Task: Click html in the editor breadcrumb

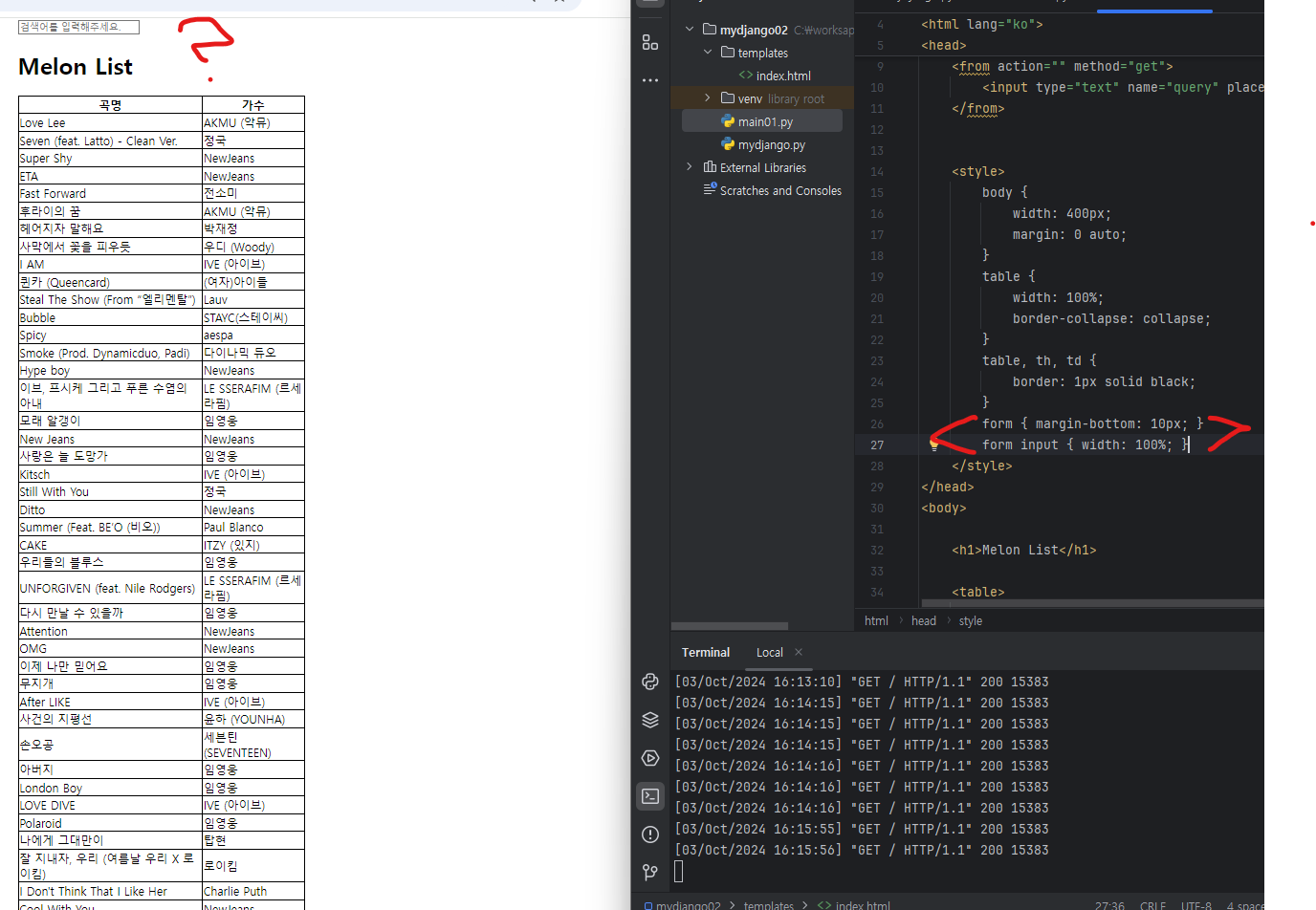Action: tap(876, 620)
